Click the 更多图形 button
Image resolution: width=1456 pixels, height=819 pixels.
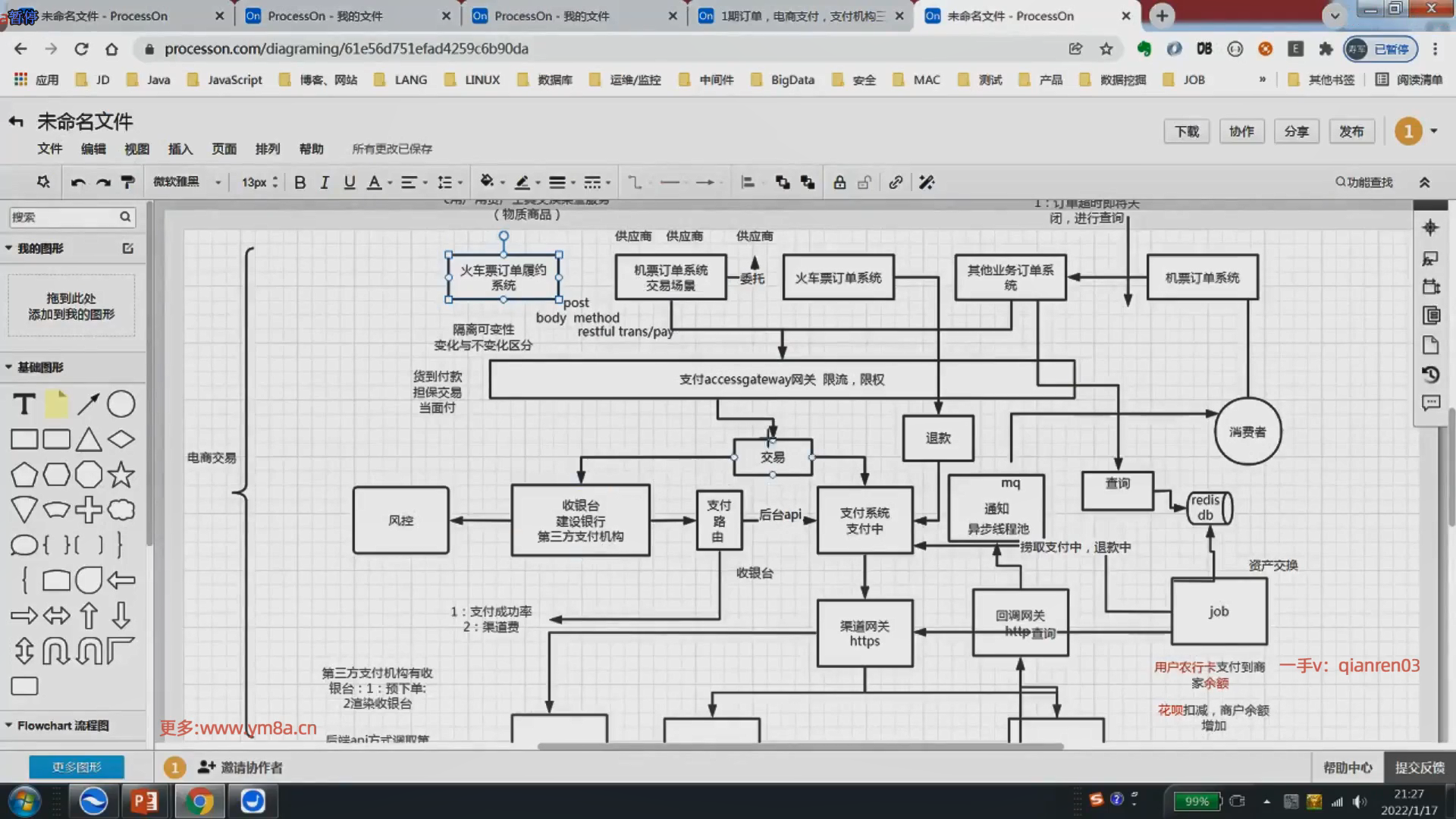click(x=77, y=767)
